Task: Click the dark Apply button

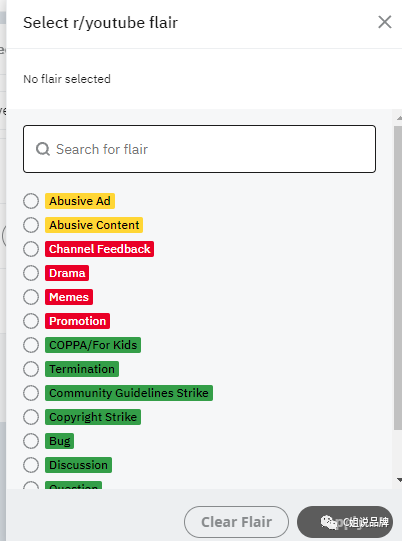Action: click(x=345, y=522)
